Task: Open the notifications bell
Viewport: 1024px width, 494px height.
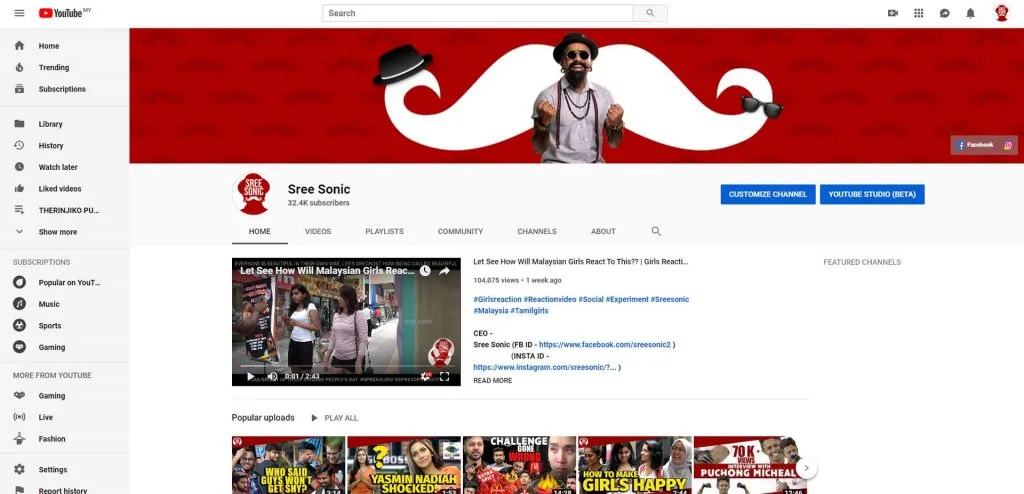Action: point(970,13)
